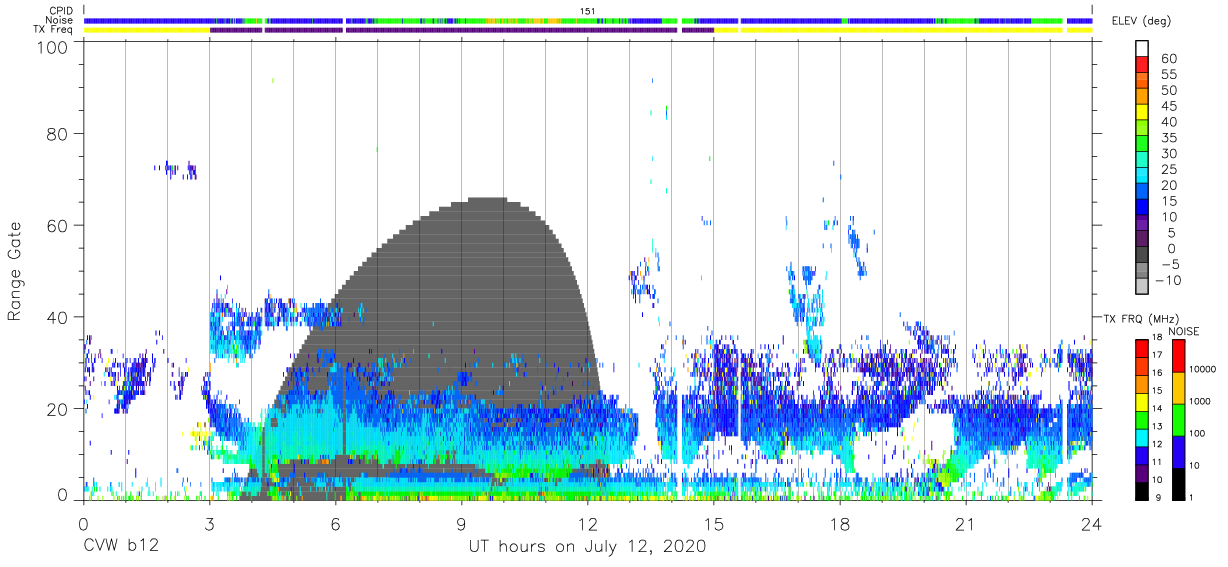Click the 9 tick on UT hours axis
Image resolution: width=1228 pixels, height=567 pixels.
[x=461, y=523]
